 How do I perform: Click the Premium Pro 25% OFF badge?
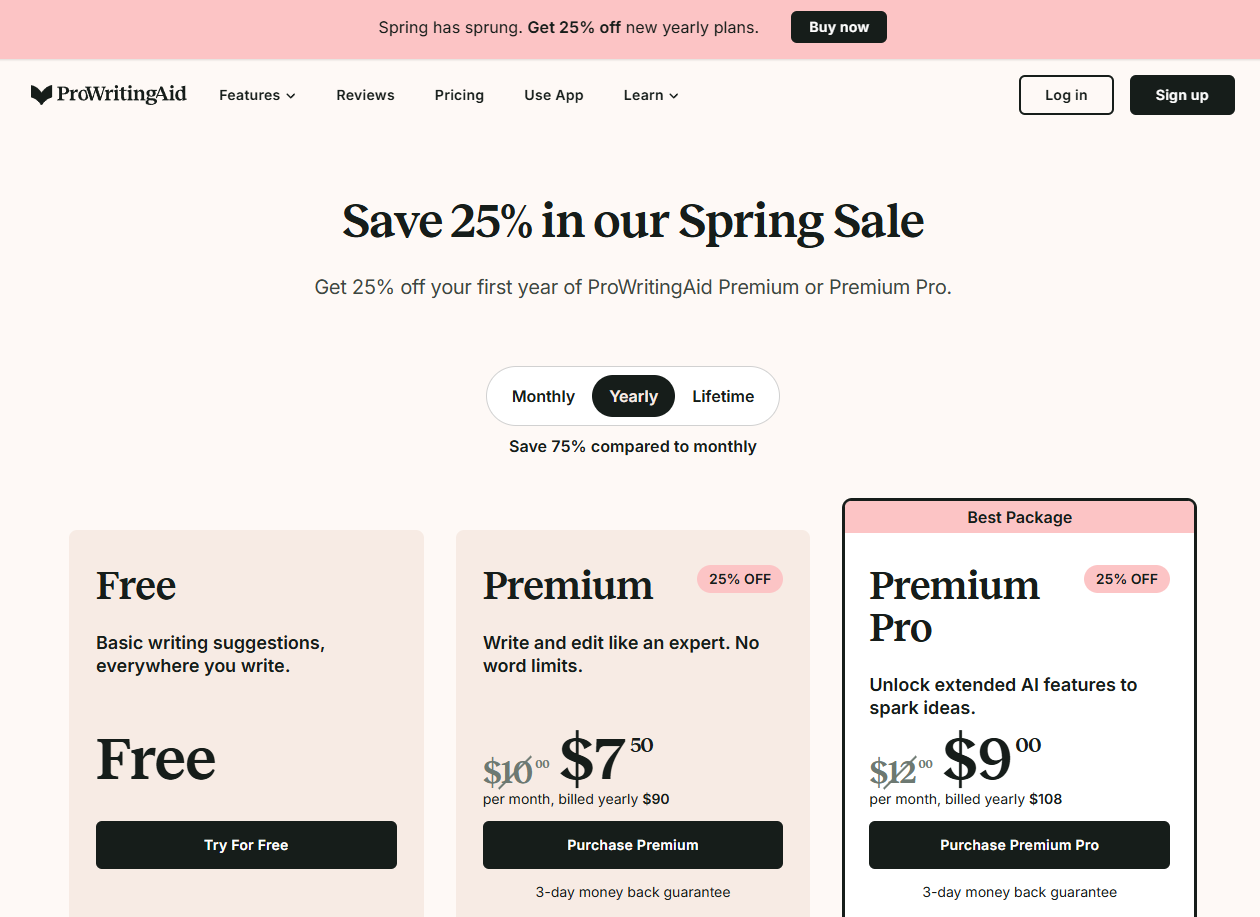coord(1126,579)
